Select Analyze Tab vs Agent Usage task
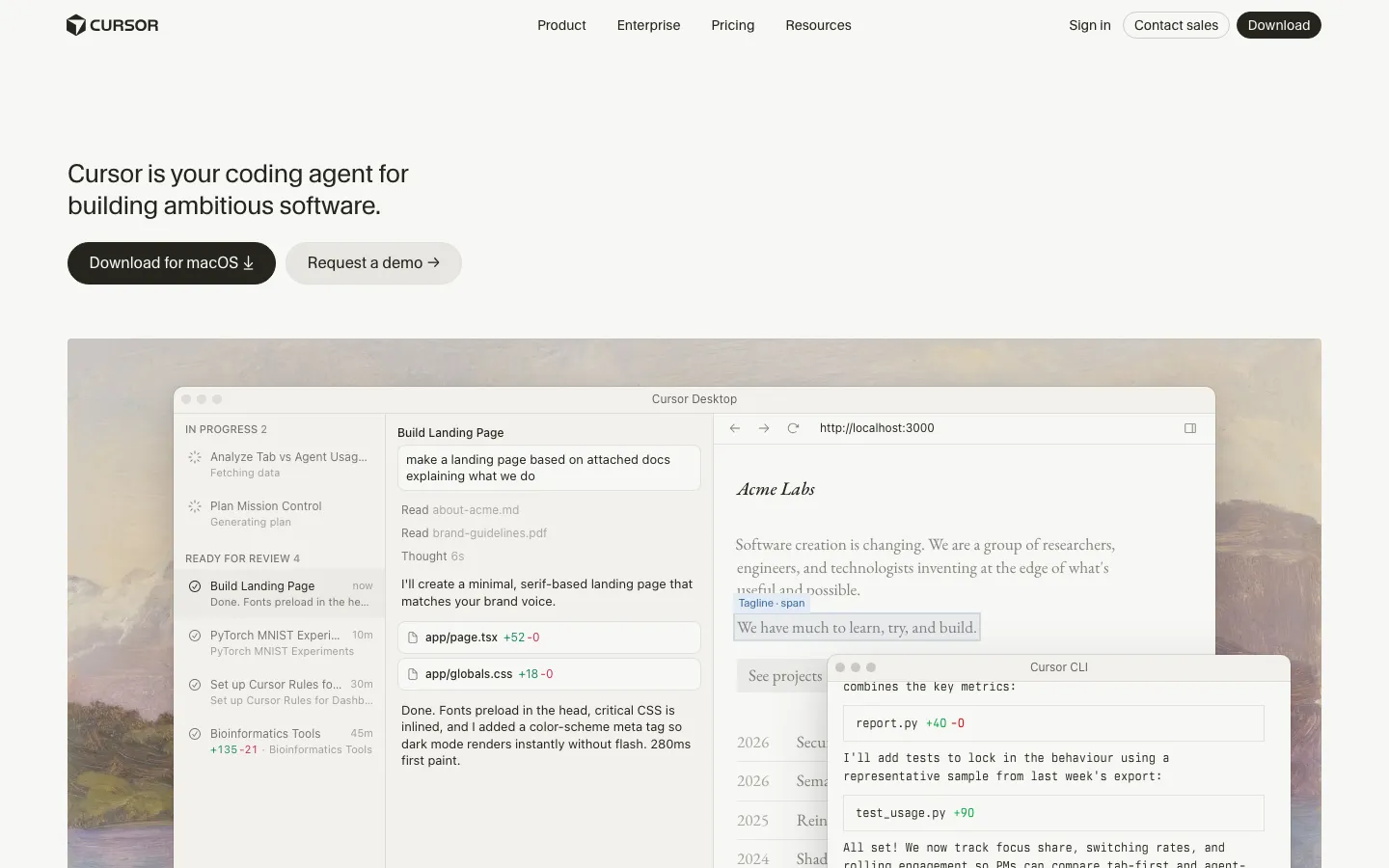Image resolution: width=1389 pixels, height=868 pixels. click(280, 464)
